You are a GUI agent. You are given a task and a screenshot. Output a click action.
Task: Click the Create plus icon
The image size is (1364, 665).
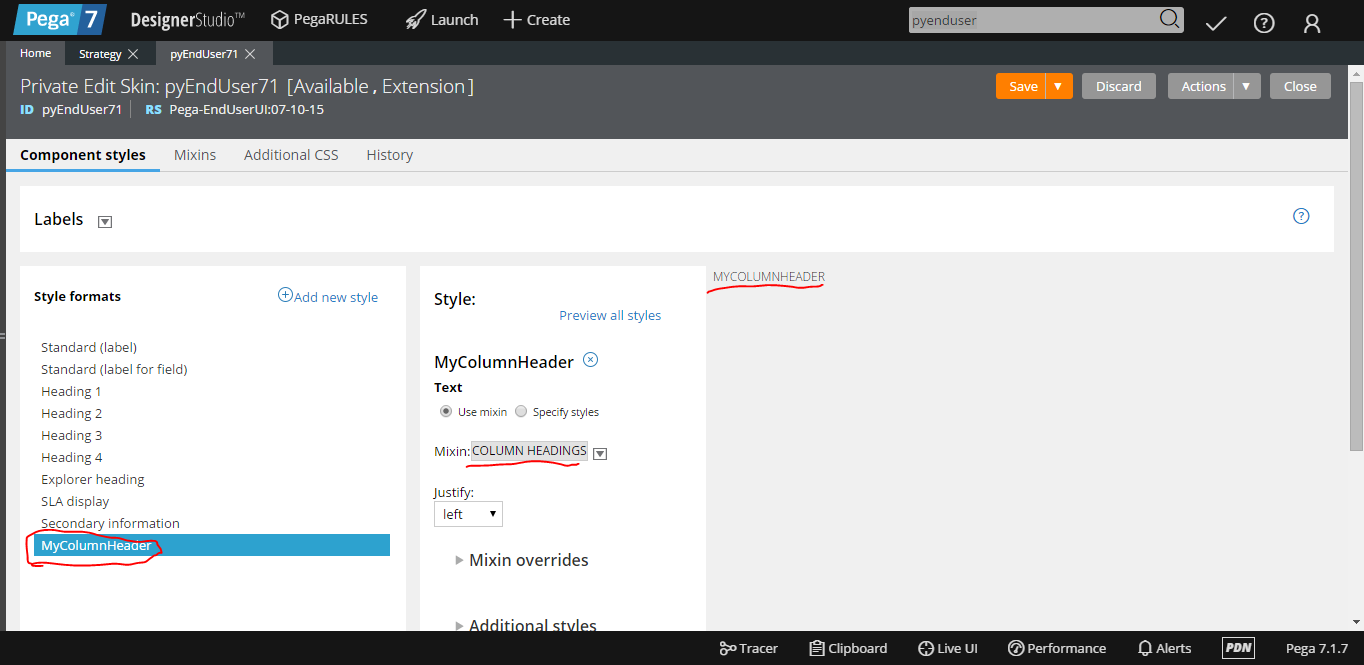(x=512, y=20)
